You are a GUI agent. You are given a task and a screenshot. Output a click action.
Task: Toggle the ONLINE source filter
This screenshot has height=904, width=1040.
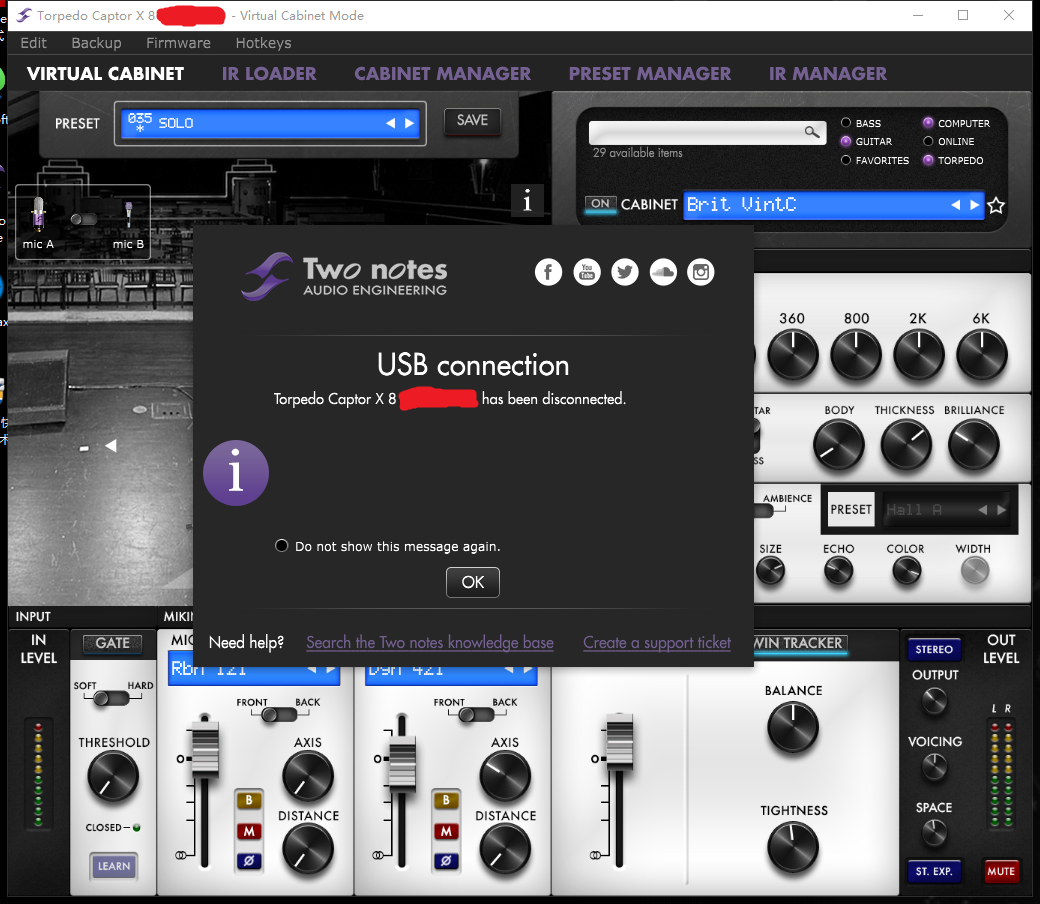pyautogui.click(x=928, y=141)
